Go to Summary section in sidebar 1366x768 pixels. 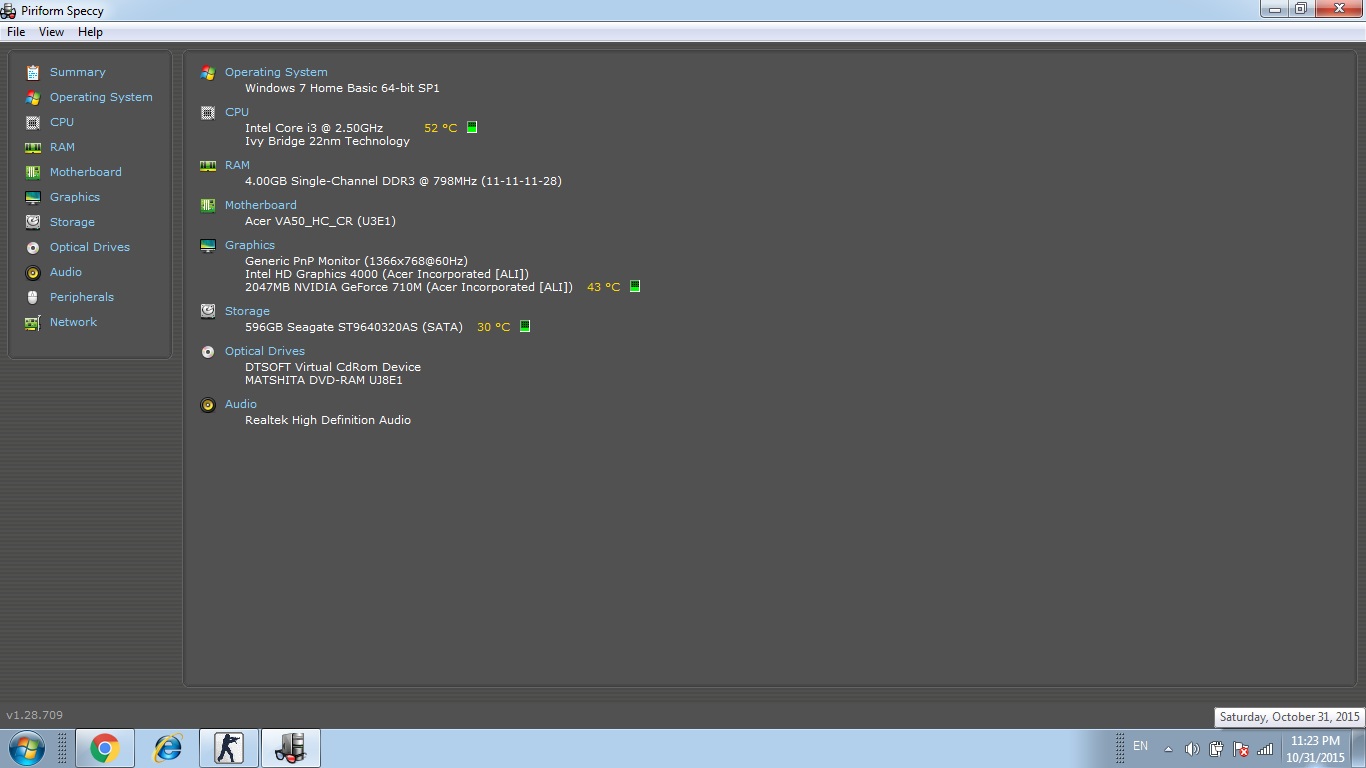pyautogui.click(x=78, y=72)
